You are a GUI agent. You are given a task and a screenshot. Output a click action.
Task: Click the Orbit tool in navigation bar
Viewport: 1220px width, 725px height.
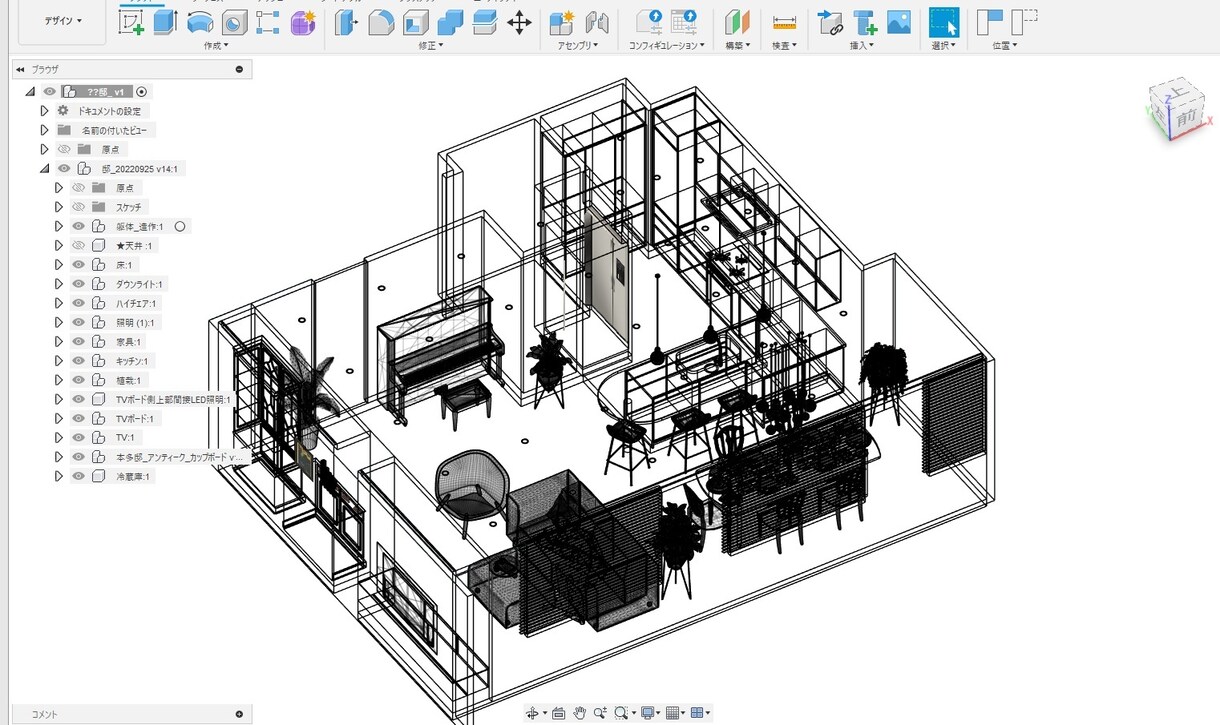[x=532, y=713]
